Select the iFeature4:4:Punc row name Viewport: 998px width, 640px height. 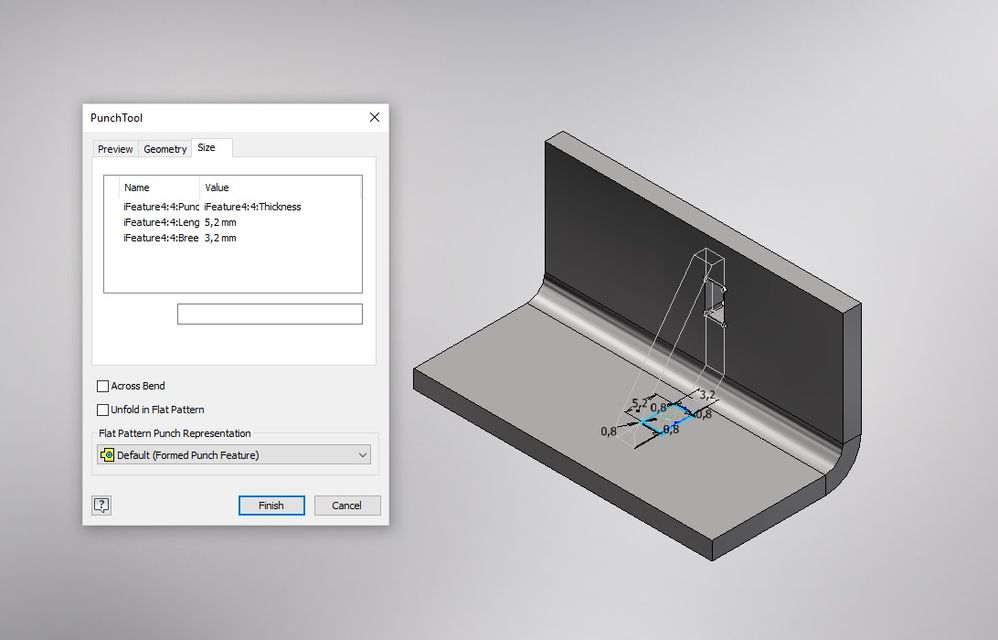tap(161, 207)
